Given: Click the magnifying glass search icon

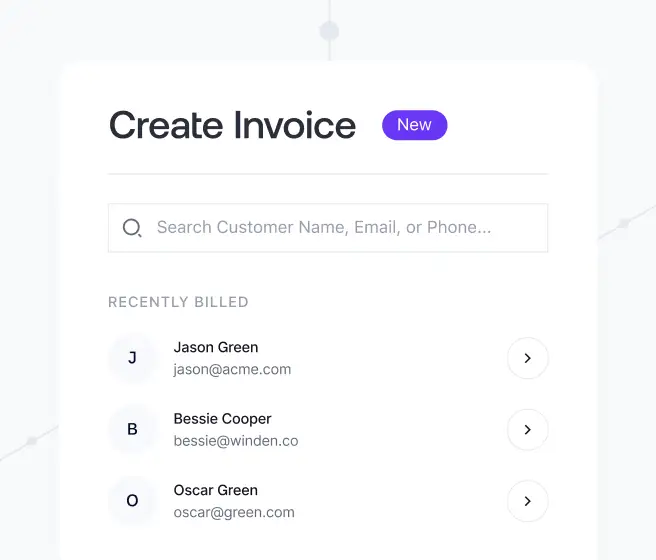Looking at the screenshot, I should tap(132, 228).
